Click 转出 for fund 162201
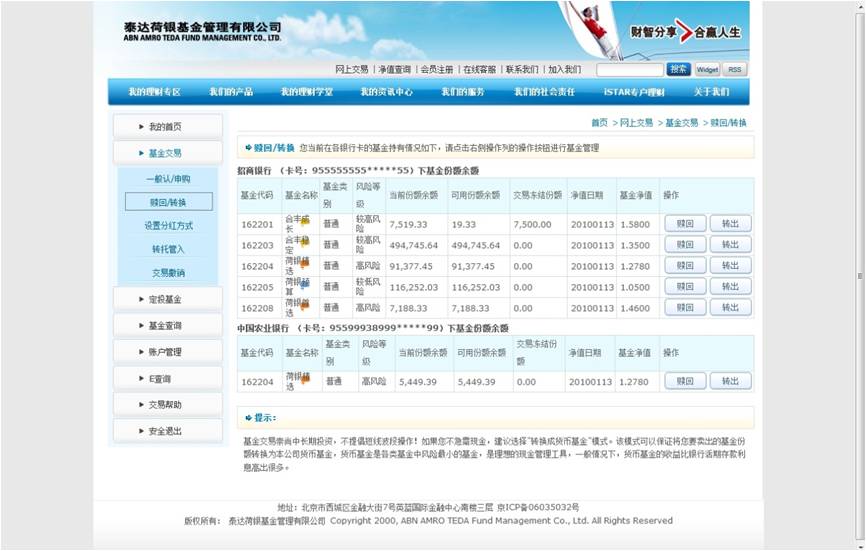Viewport: 866px width, 551px height. [x=730, y=224]
